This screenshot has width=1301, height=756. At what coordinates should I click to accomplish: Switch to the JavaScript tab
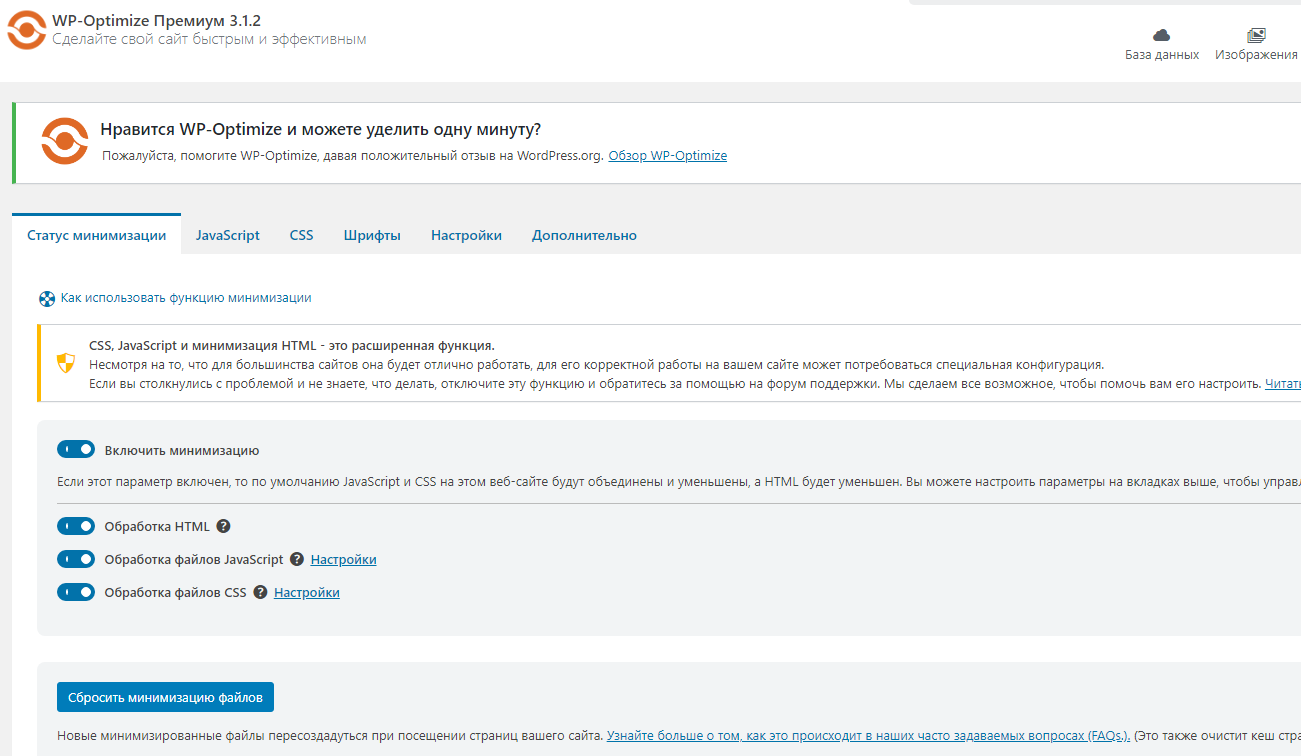pos(228,235)
